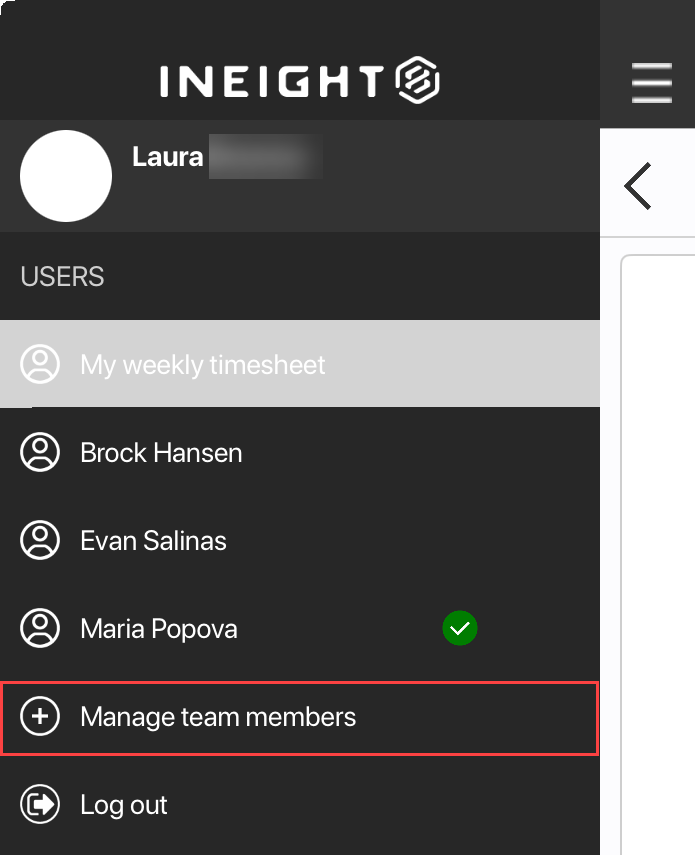Open My weekly timesheet
Image resolution: width=695 pixels, height=855 pixels.
point(203,365)
